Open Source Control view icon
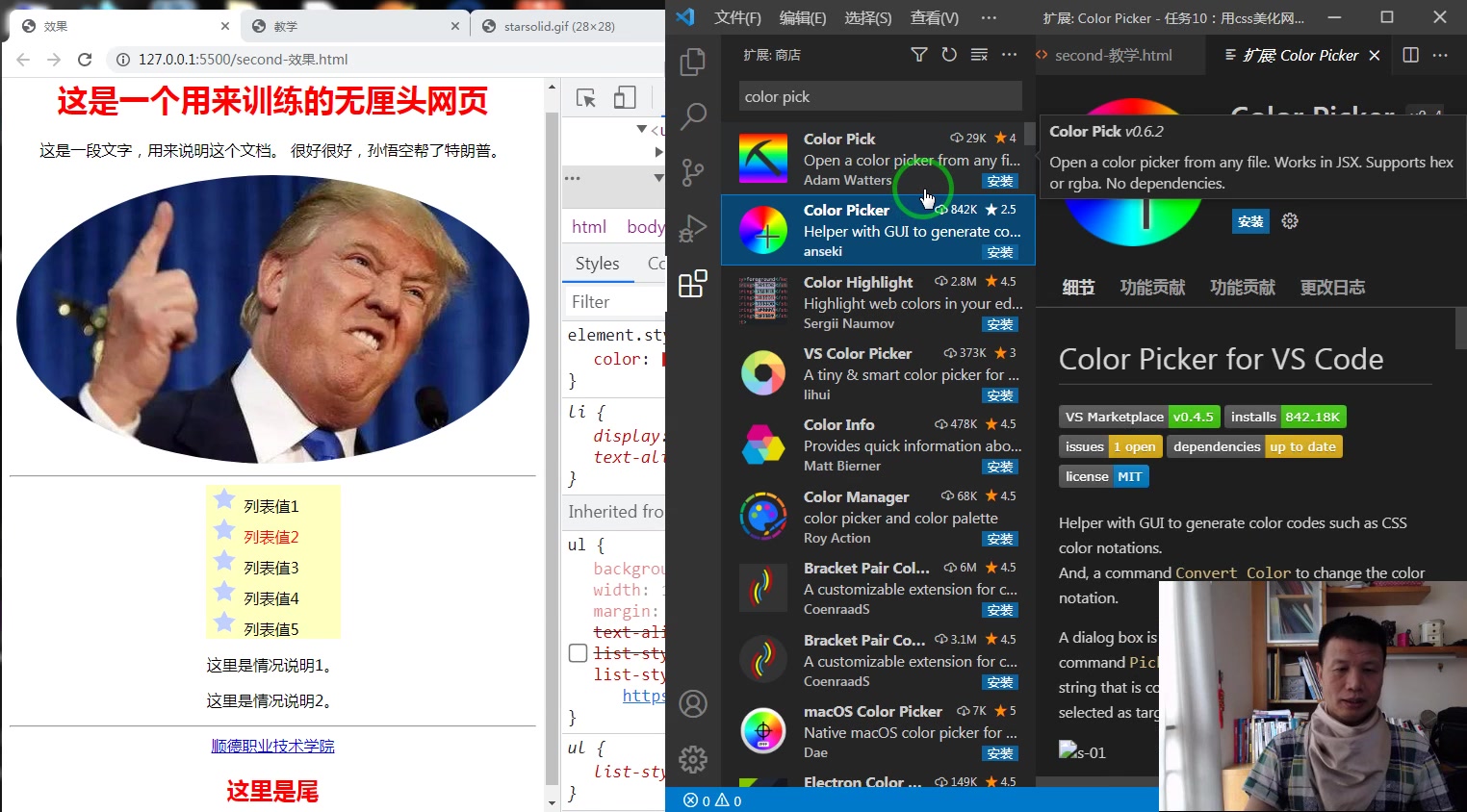 tap(693, 172)
